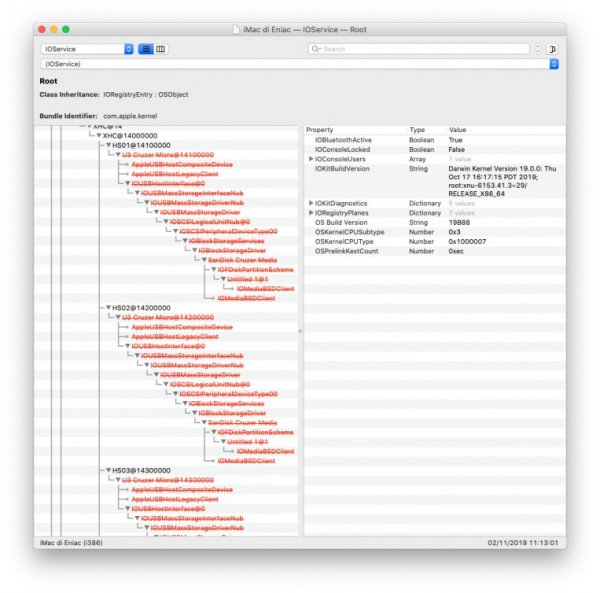Image resolution: width=600 pixels, height=593 pixels.
Task: Select IOBlockStorageDriver under HS01
Action: click(232, 251)
